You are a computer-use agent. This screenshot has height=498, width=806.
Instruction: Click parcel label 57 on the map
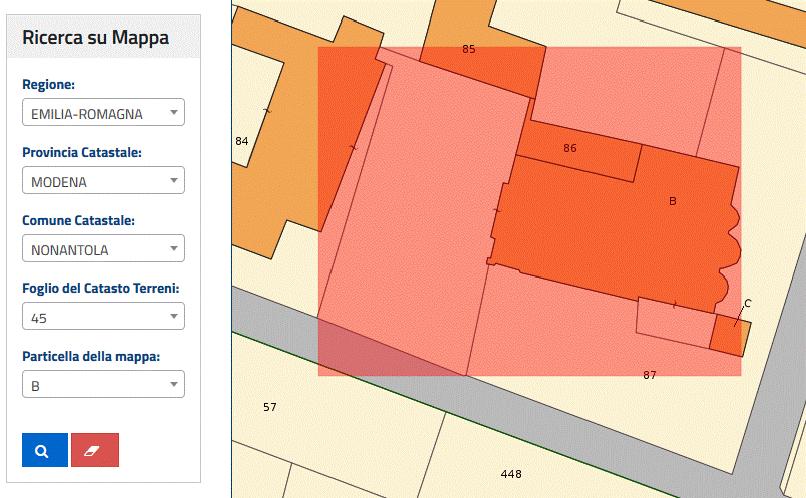pos(269,408)
